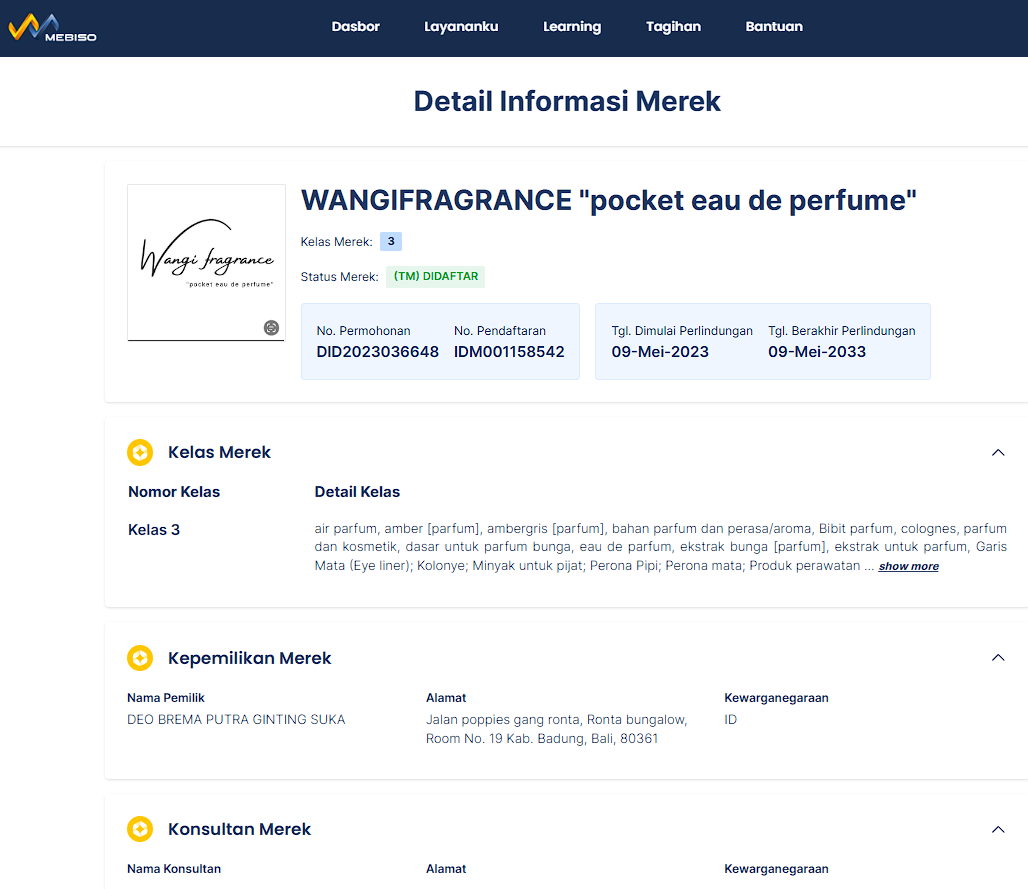Select owner name DEO BREMA PUTRA GINTING SUKA

236,720
